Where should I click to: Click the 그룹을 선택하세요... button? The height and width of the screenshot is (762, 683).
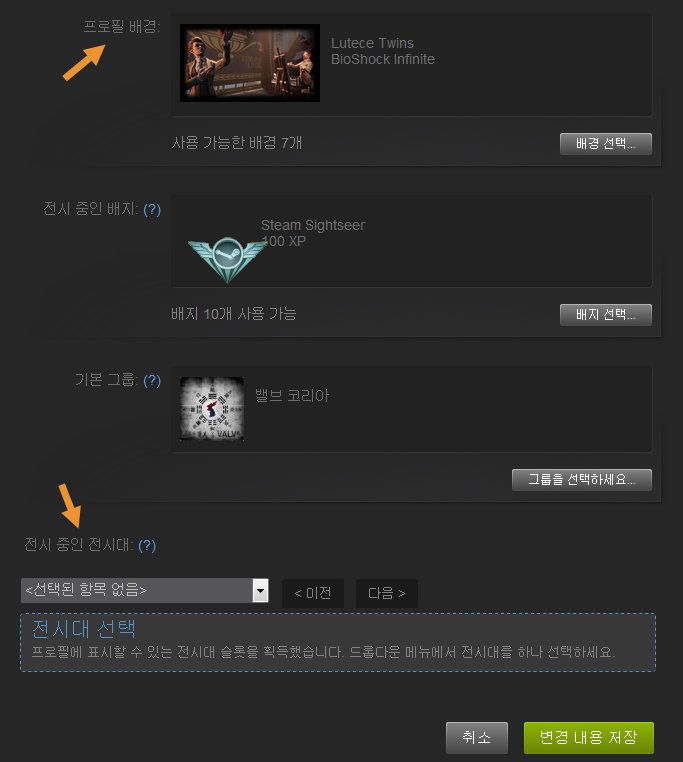(x=582, y=480)
